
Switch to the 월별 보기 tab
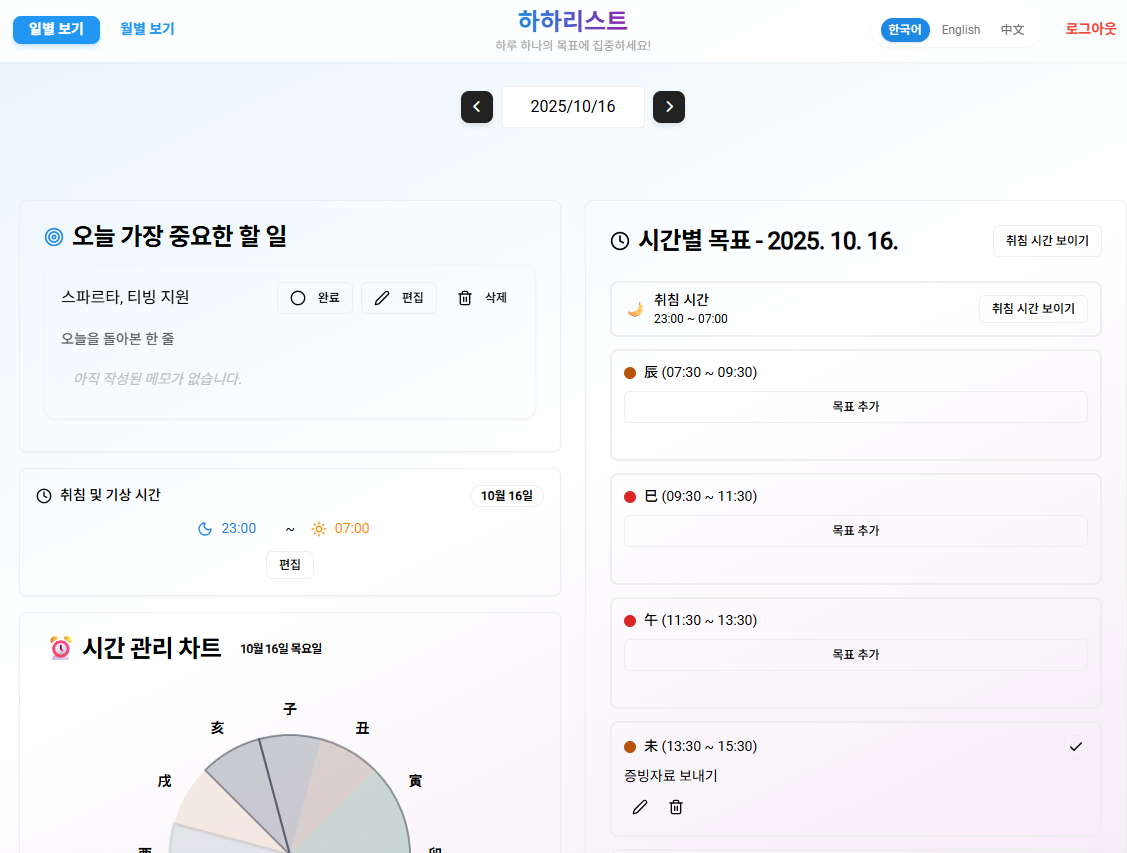pyautogui.click(x=145, y=30)
